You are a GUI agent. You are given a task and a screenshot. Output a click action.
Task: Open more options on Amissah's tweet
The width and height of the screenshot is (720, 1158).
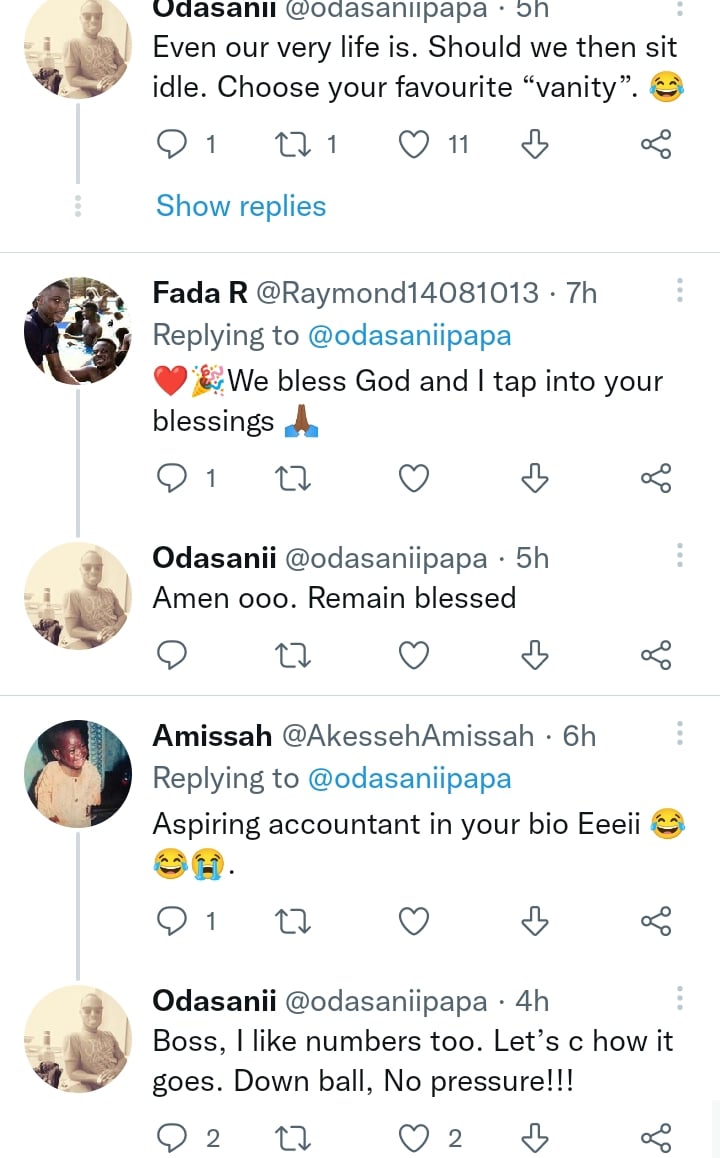680,735
